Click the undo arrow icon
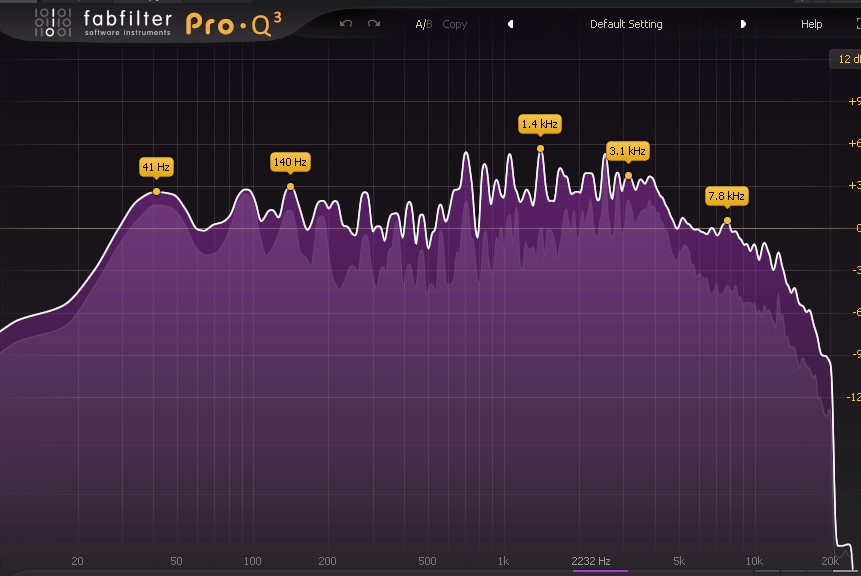The height and width of the screenshot is (576, 861). (346, 24)
